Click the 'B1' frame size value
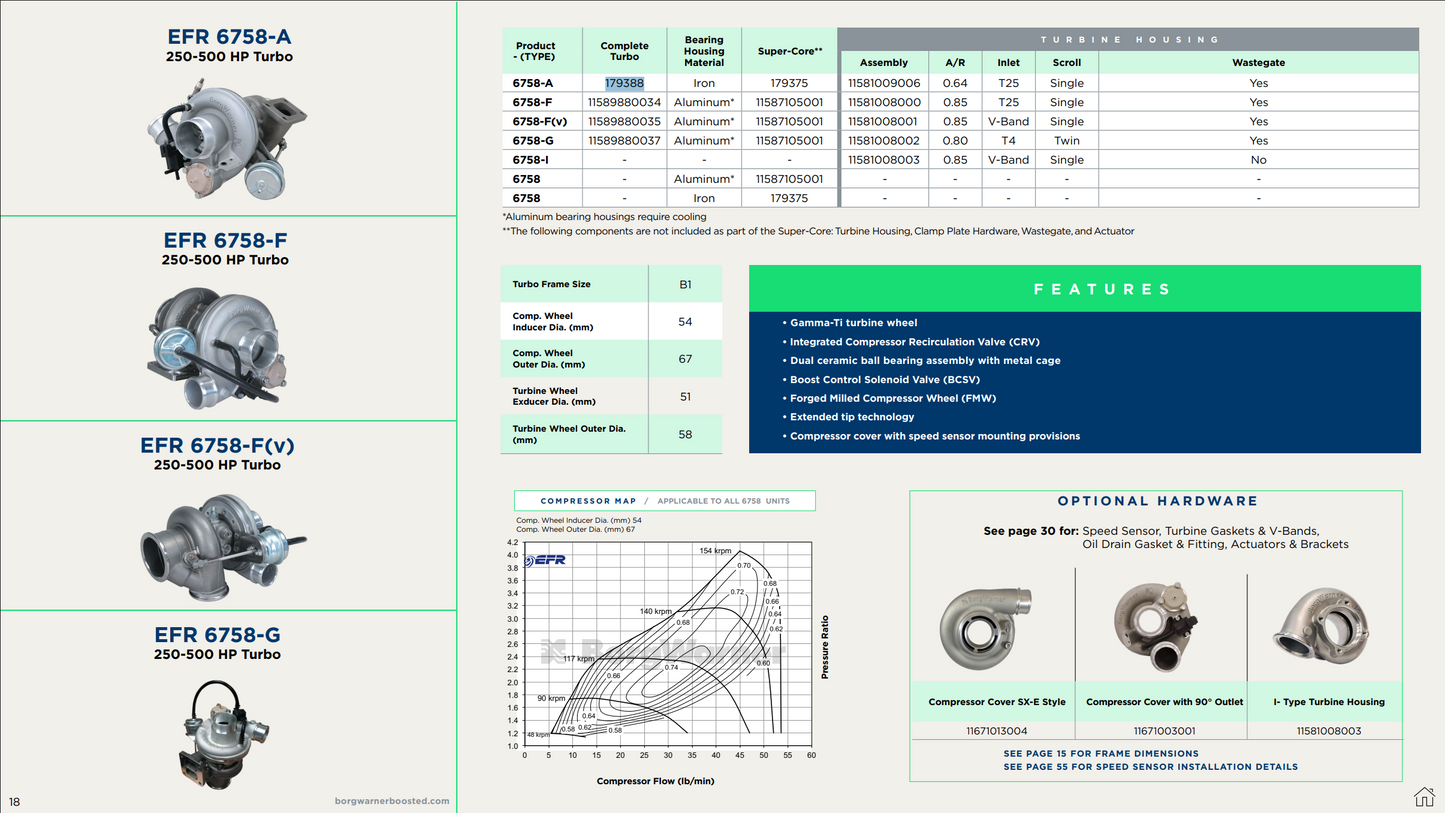This screenshot has width=1445, height=813. coord(685,284)
